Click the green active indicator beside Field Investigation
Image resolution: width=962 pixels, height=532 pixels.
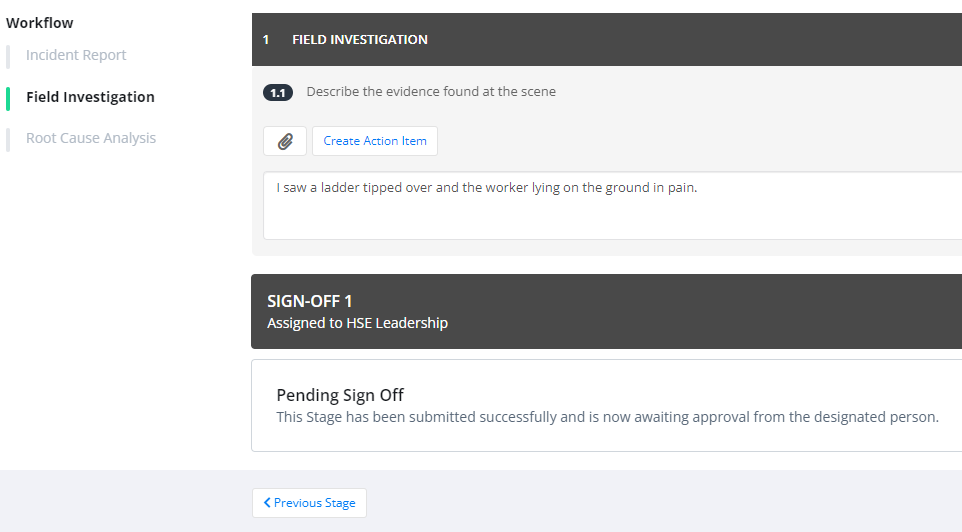(8, 99)
